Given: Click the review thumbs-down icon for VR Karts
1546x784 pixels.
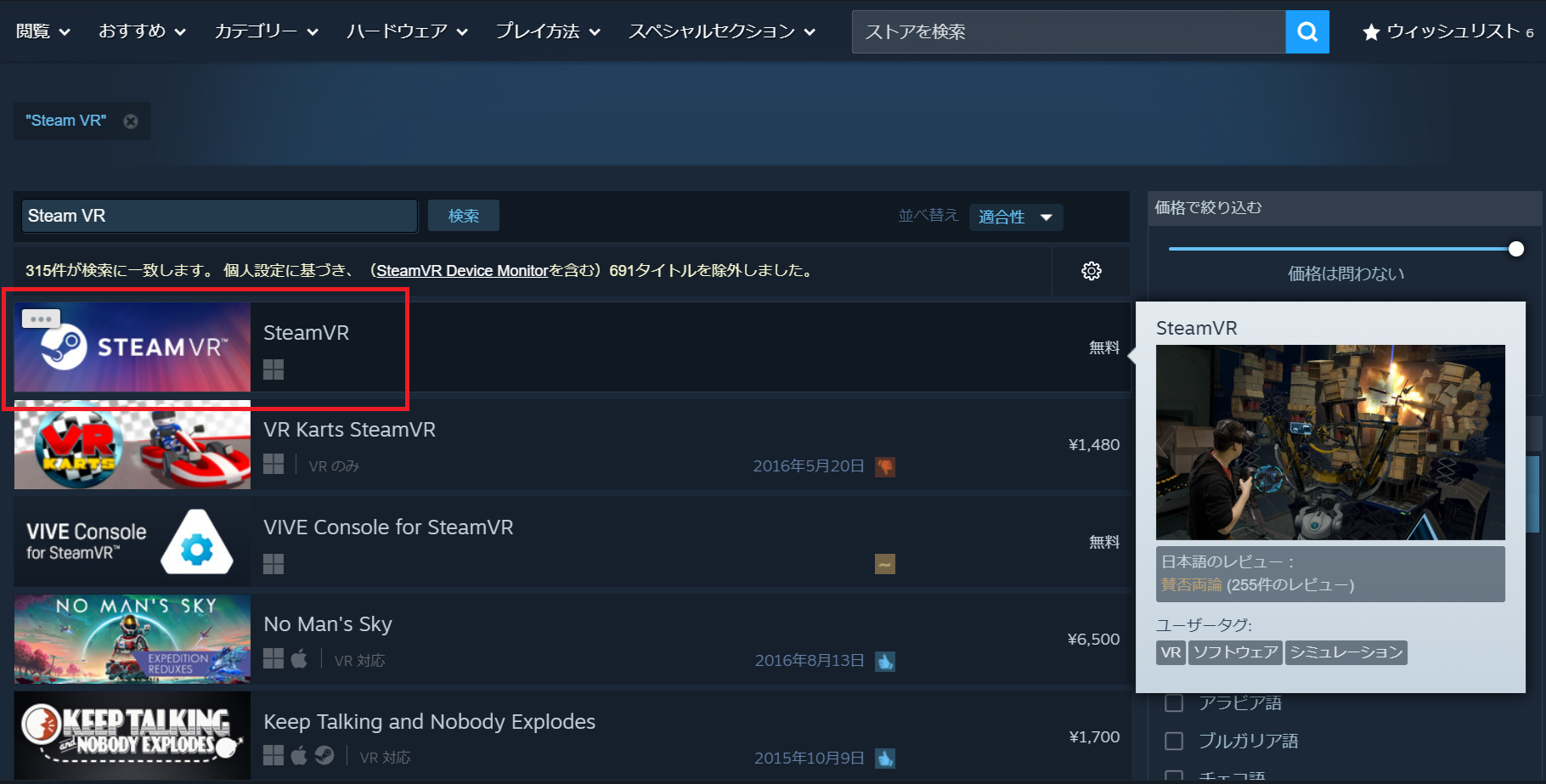Looking at the screenshot, I should click(885, 466).
